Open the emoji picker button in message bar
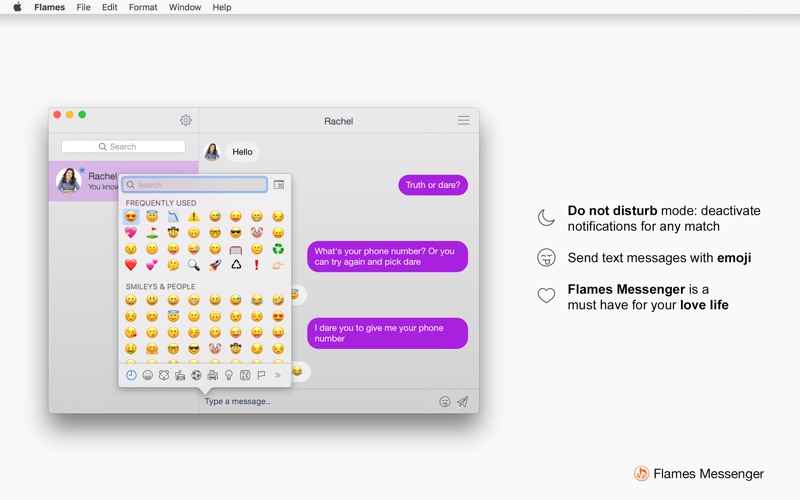This screenshot has height=500, width=800. point(445,402)
